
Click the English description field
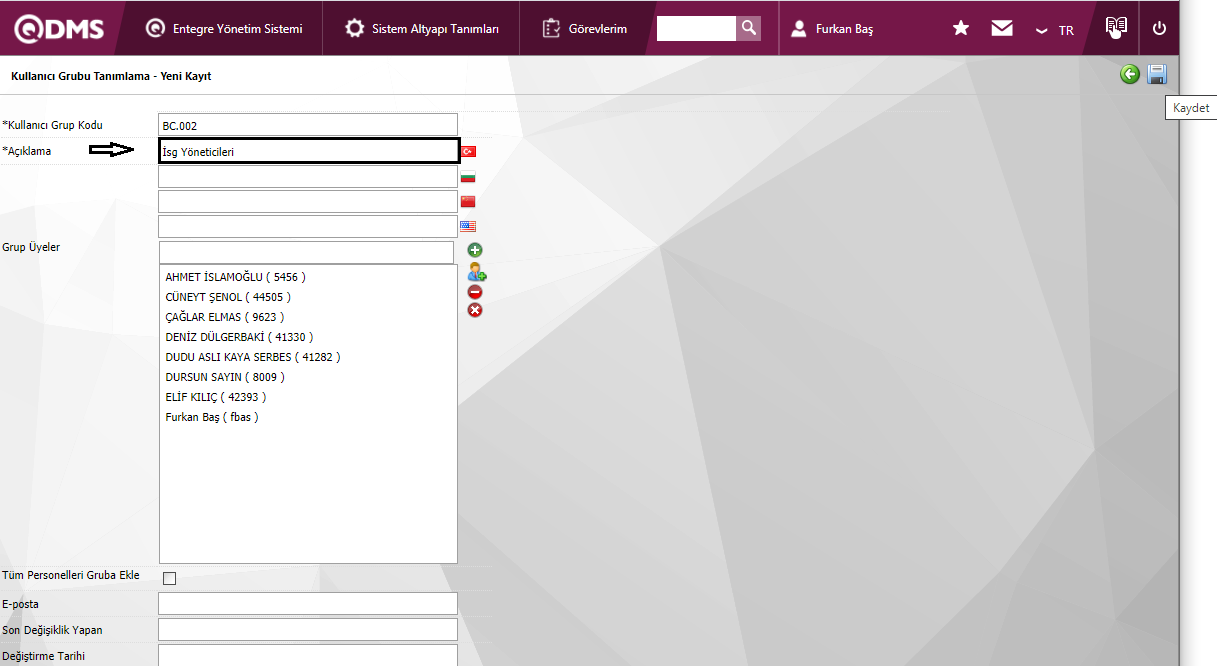coord(308,226)
